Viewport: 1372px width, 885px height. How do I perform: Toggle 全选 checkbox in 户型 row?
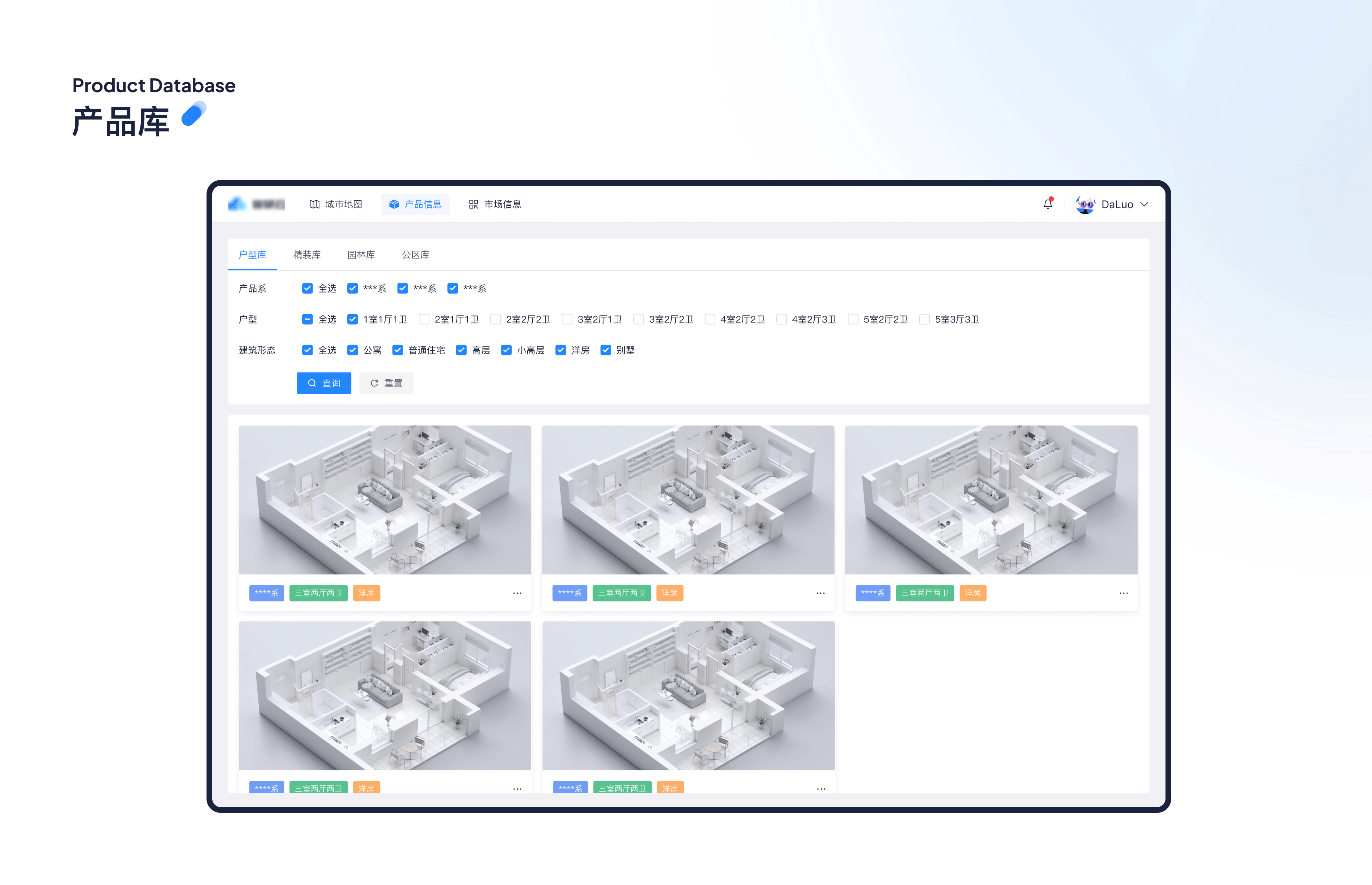click(x=308, y=320)
